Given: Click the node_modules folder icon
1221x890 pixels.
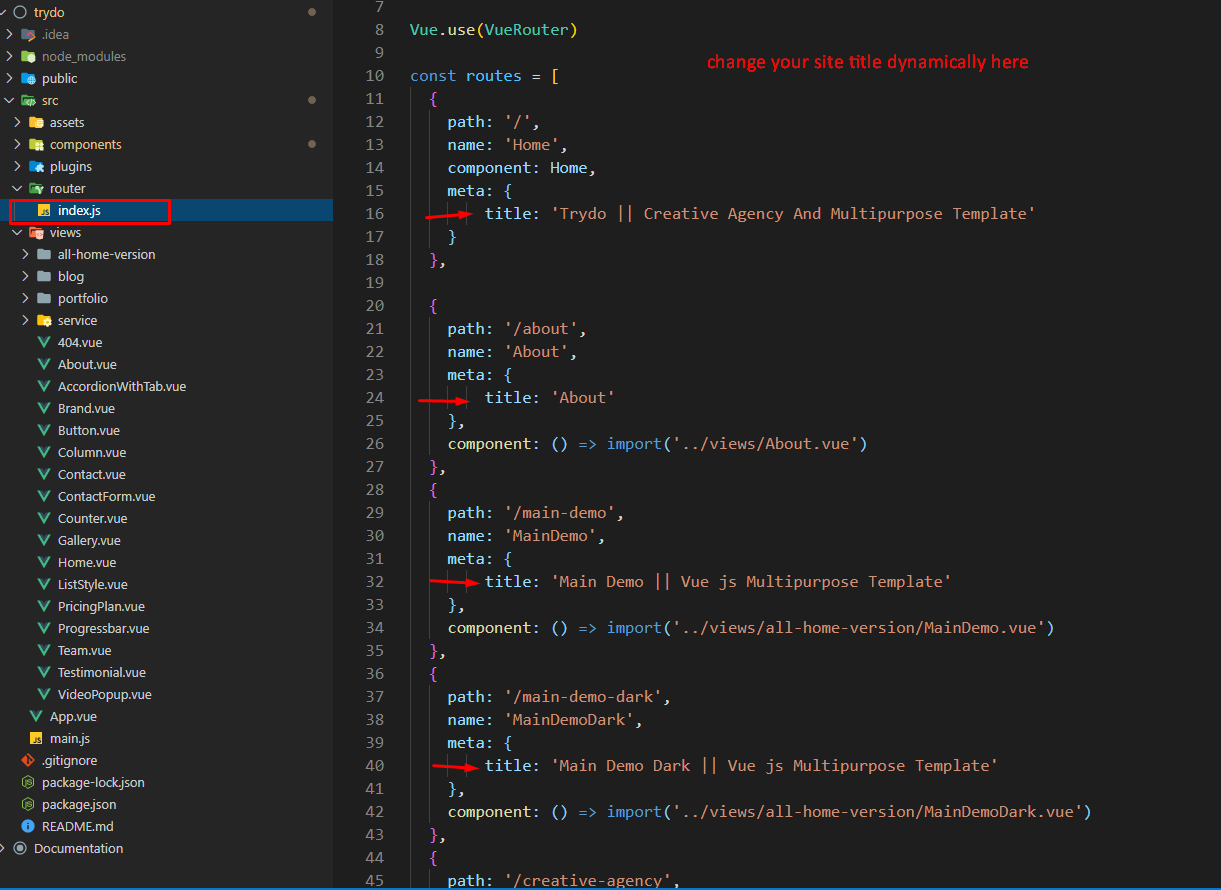Looking at the screenshot, I should (29, 56).
